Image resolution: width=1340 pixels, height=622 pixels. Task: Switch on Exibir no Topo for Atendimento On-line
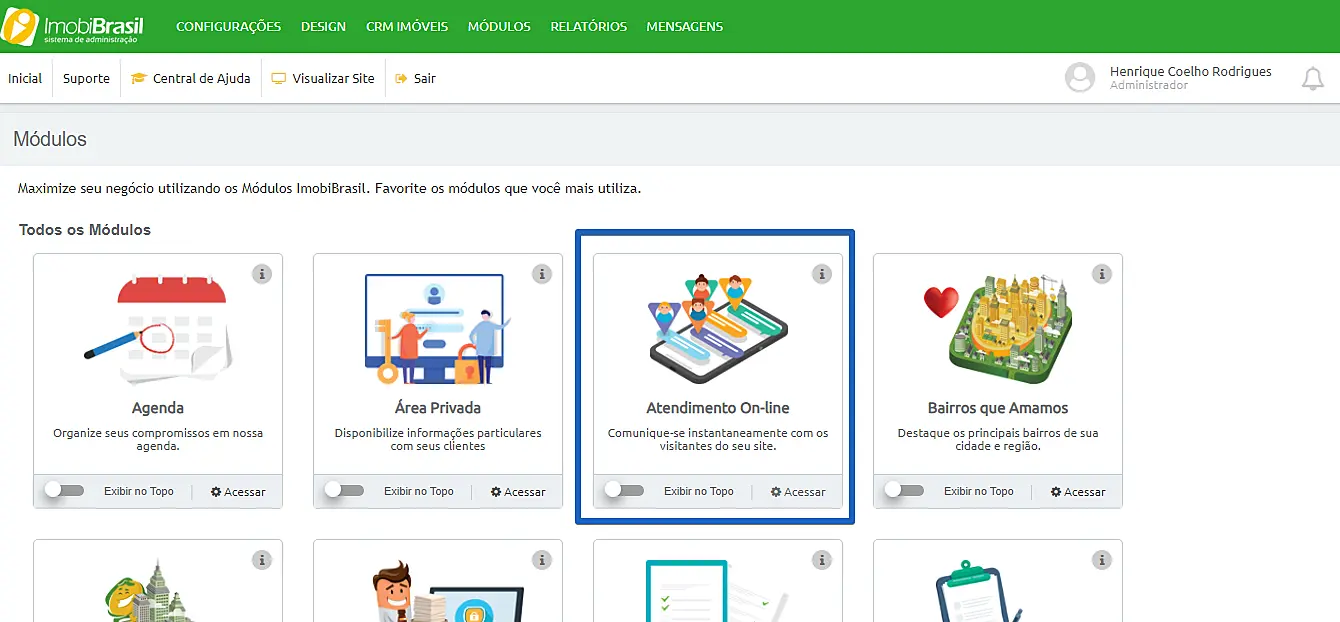click(625, 491)
